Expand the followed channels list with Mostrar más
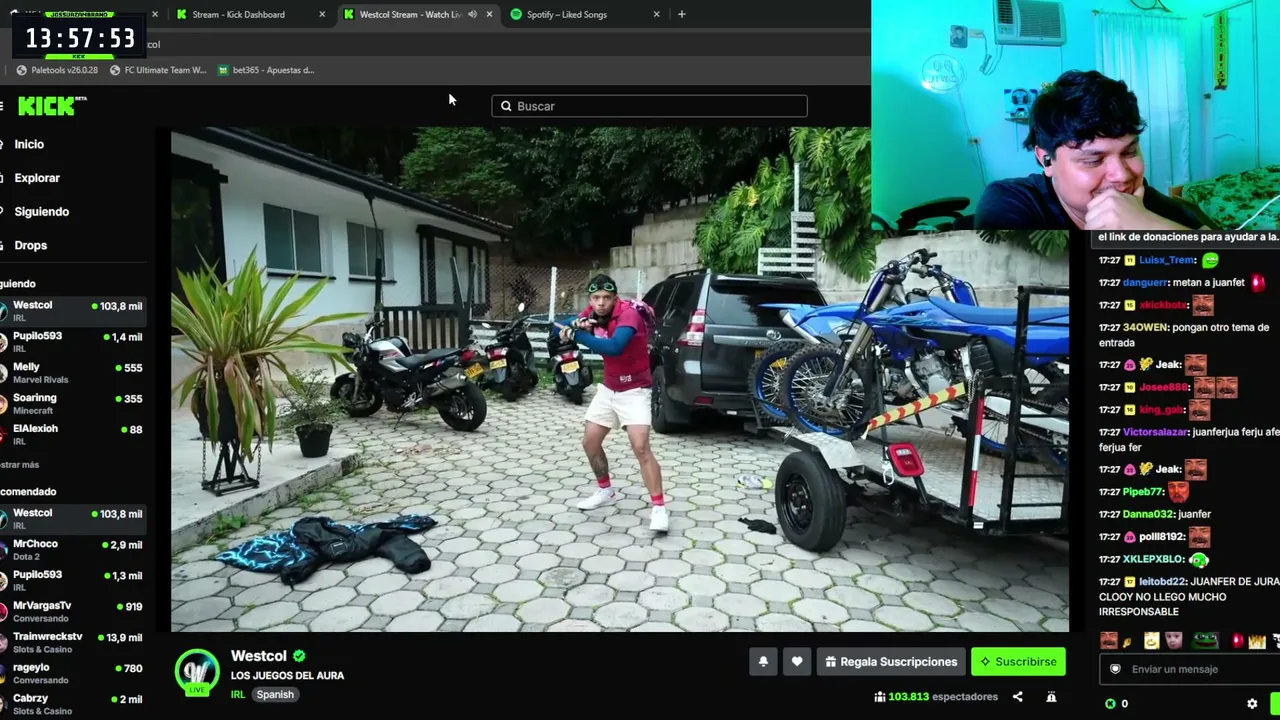Screen dimensions: 1280x720 coord(20,465)
